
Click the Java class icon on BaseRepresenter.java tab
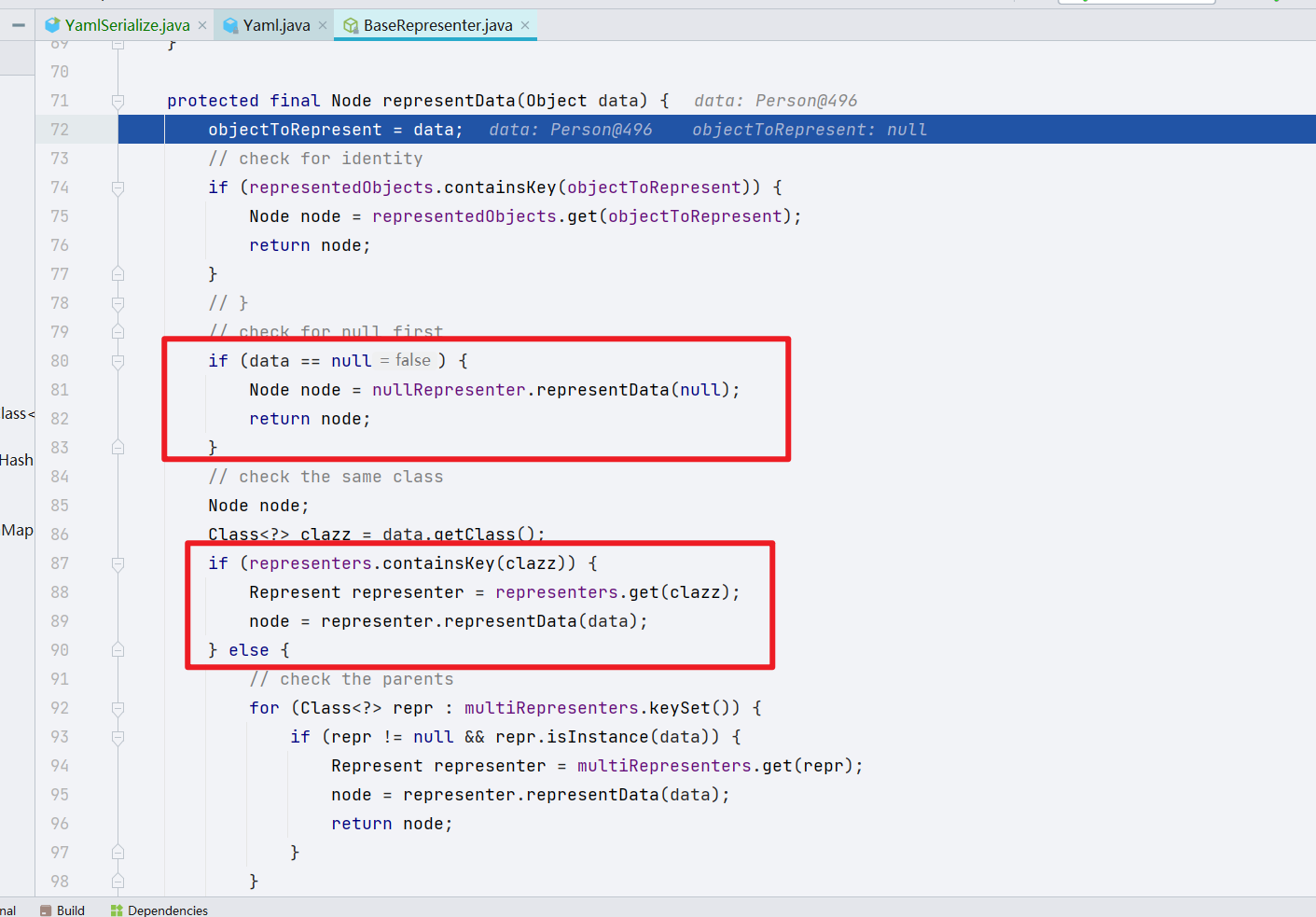coord(351,26)
